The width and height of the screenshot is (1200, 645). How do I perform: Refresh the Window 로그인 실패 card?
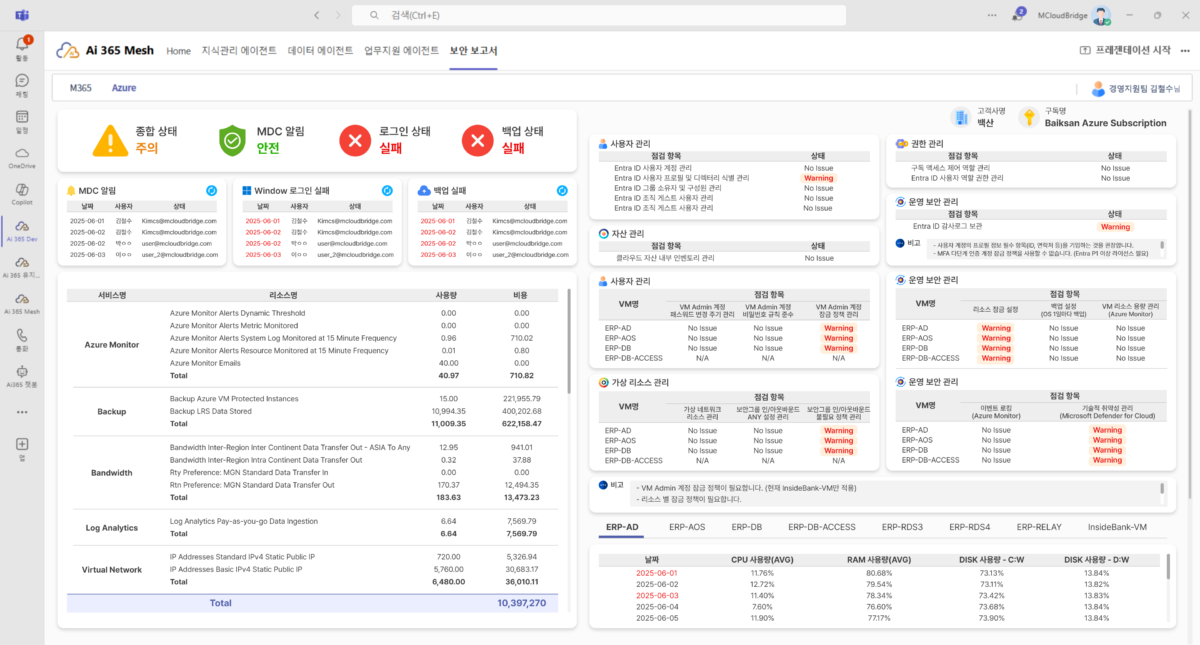coord(387,190)
